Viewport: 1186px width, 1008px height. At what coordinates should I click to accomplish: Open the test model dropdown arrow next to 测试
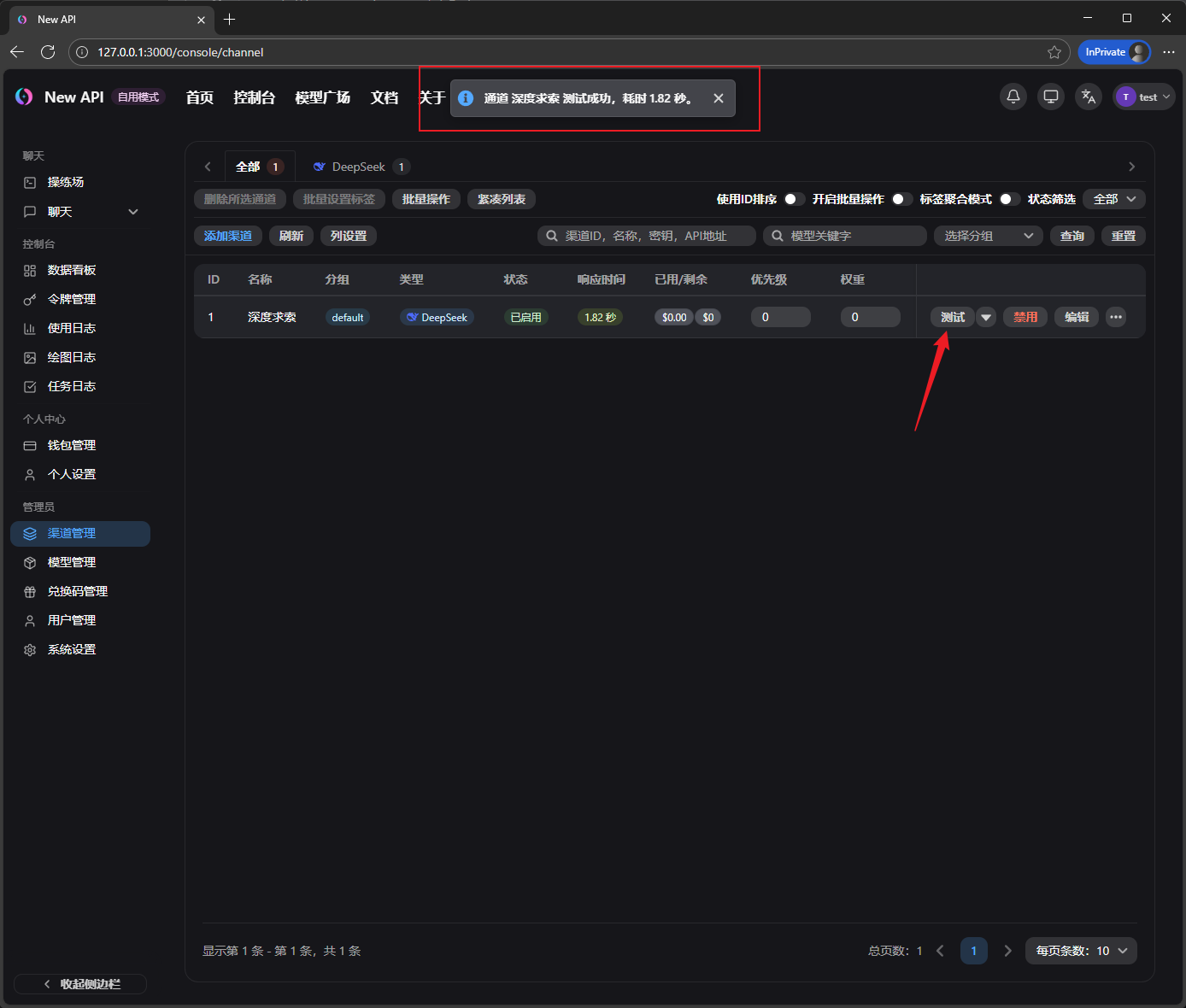click(x=986, y=317)
